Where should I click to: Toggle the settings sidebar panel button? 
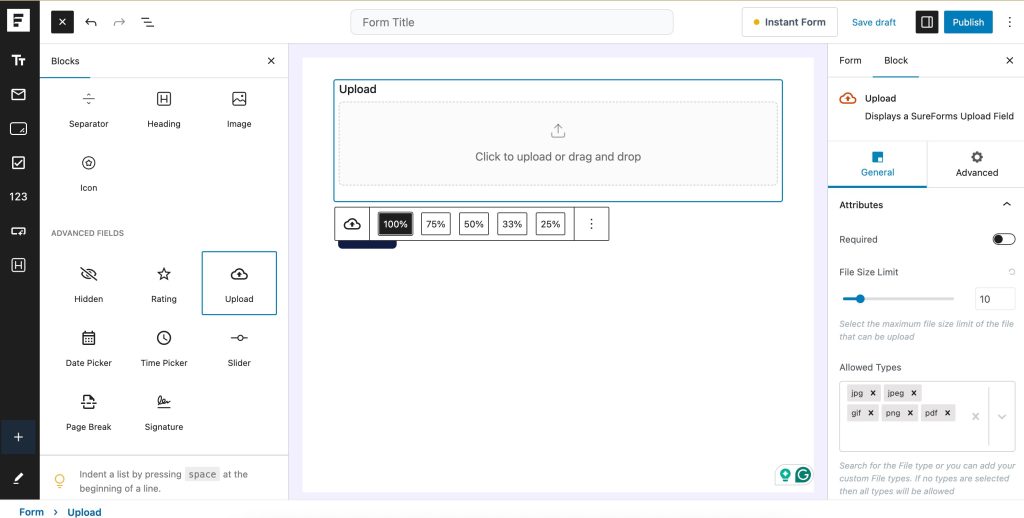point(927,22)
